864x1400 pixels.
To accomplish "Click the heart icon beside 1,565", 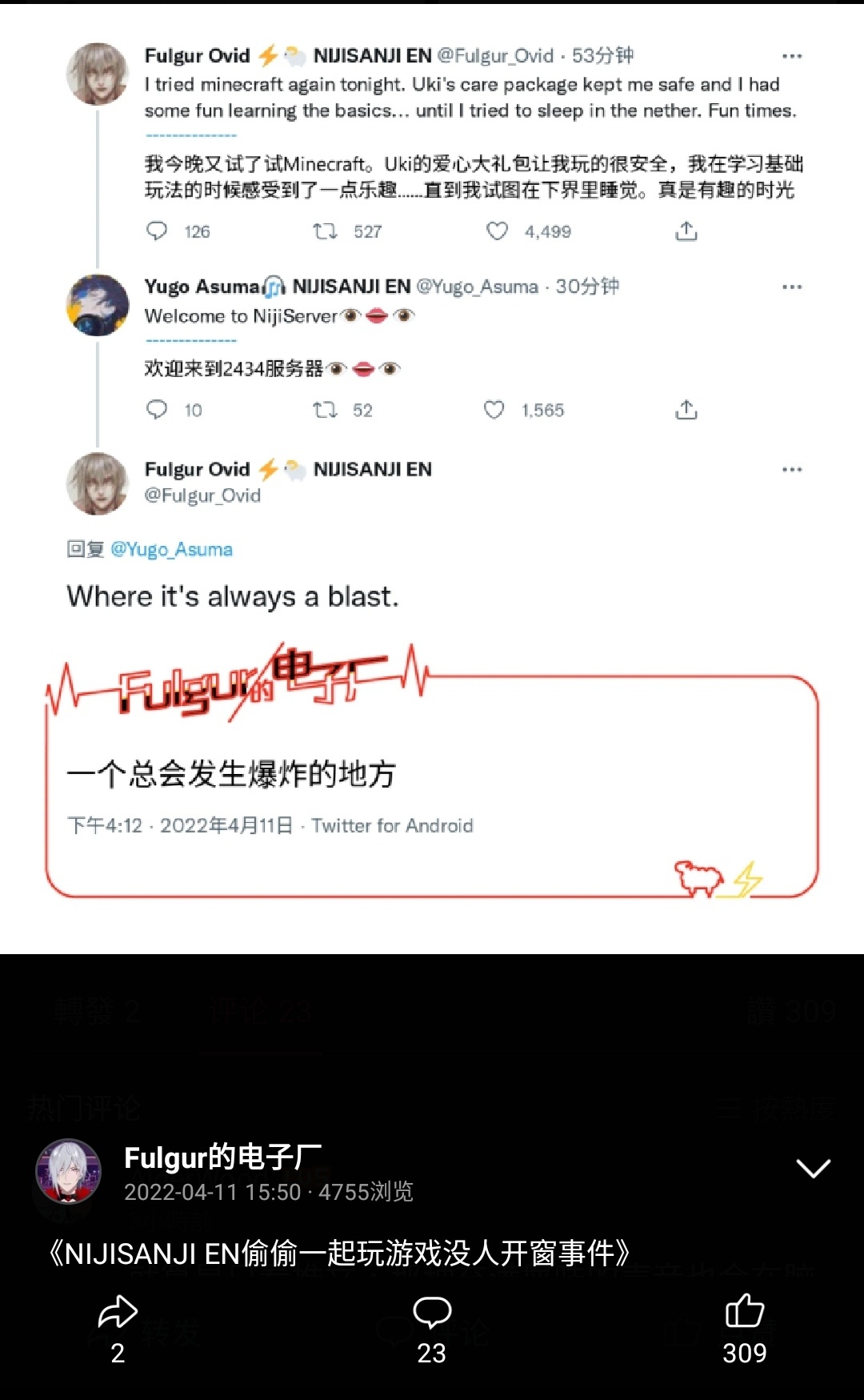I will [494, 410].
